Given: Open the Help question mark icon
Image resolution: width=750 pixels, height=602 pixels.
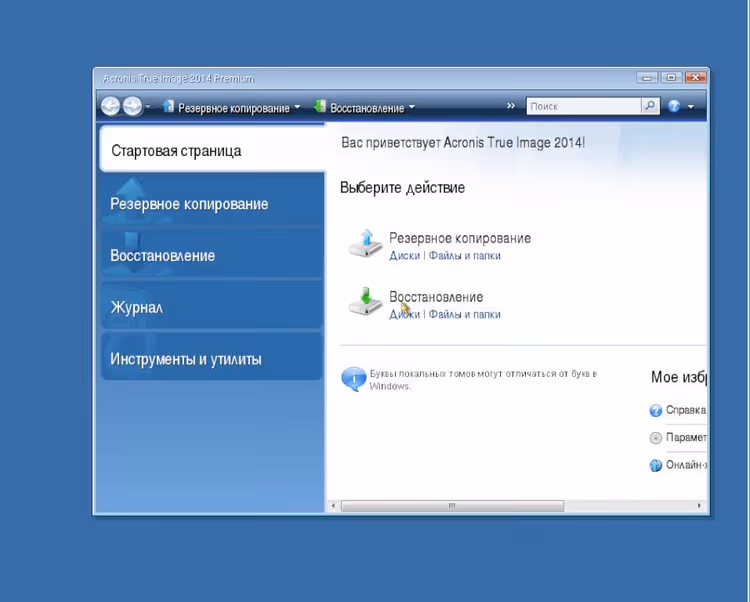Looking at the screenshot, I should tap(674, 106).
